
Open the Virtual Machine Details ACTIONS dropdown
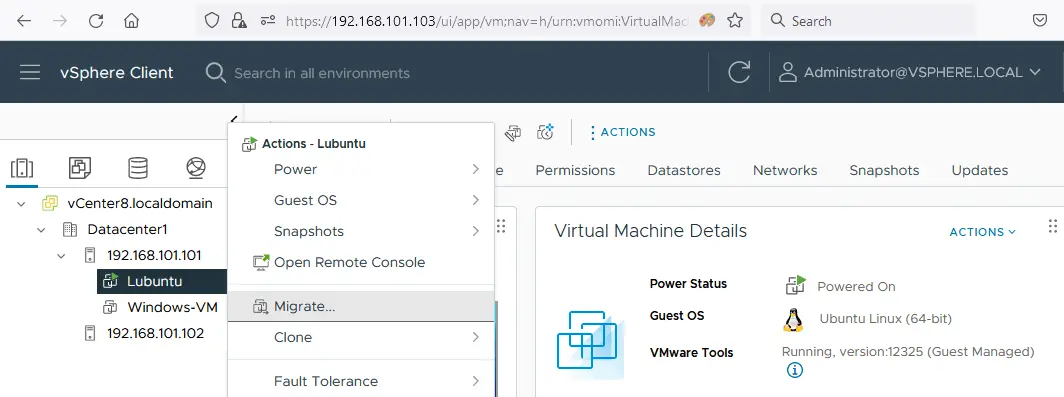983,232
